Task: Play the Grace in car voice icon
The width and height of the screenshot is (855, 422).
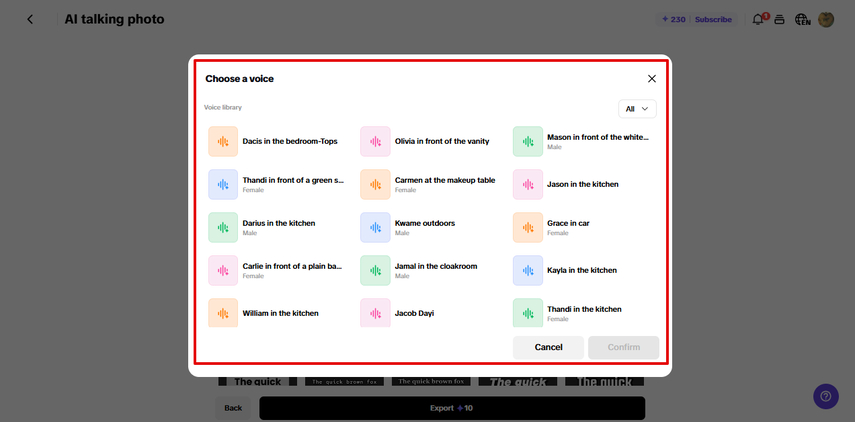Action: pyautogui.click(x=528, y=227)
